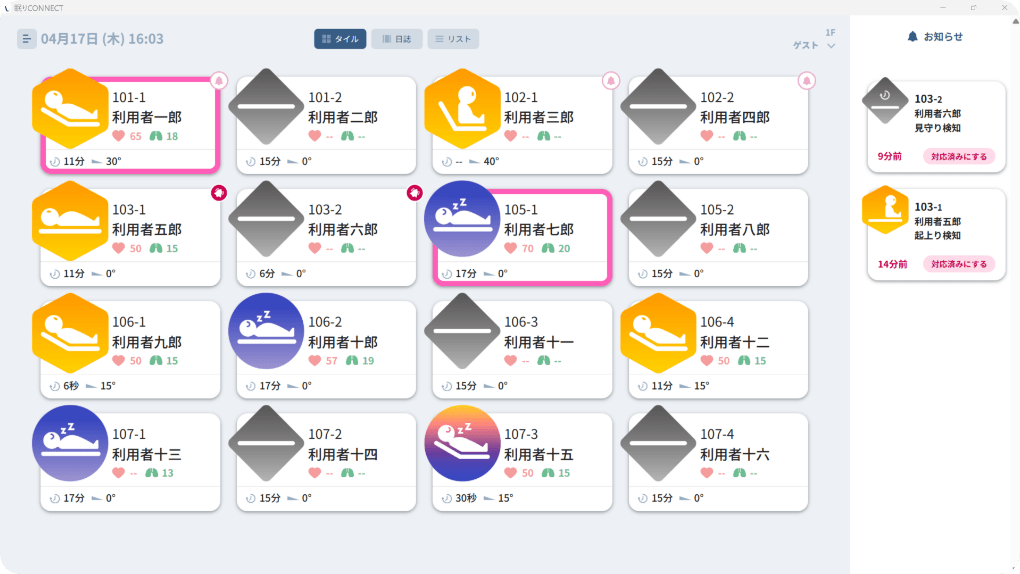Select the name 利用者四郎

[735, 117]
